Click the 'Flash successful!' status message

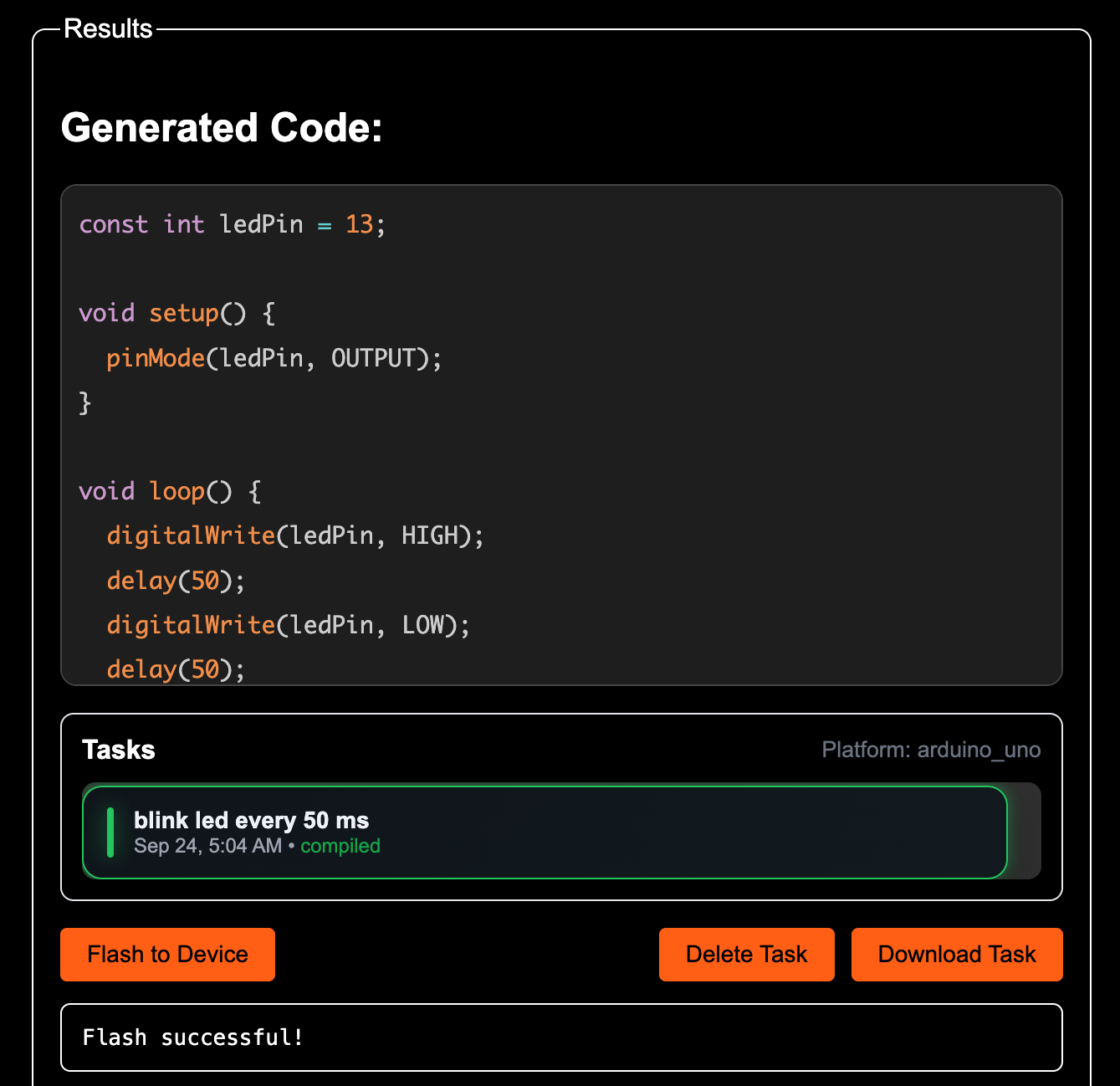[x=193, y=1037]
